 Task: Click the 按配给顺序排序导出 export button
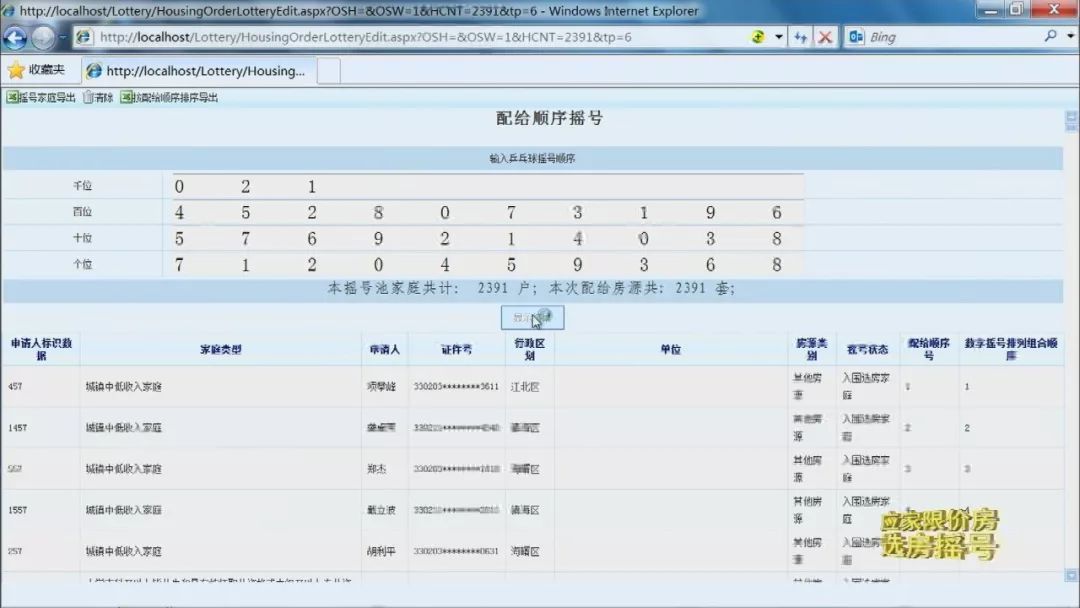coord(169,97)
